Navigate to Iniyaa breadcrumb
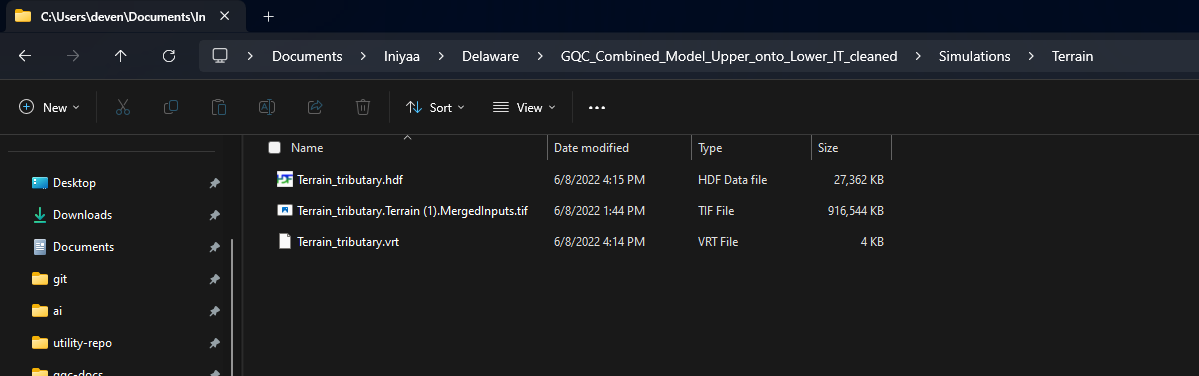 (402, 57)
